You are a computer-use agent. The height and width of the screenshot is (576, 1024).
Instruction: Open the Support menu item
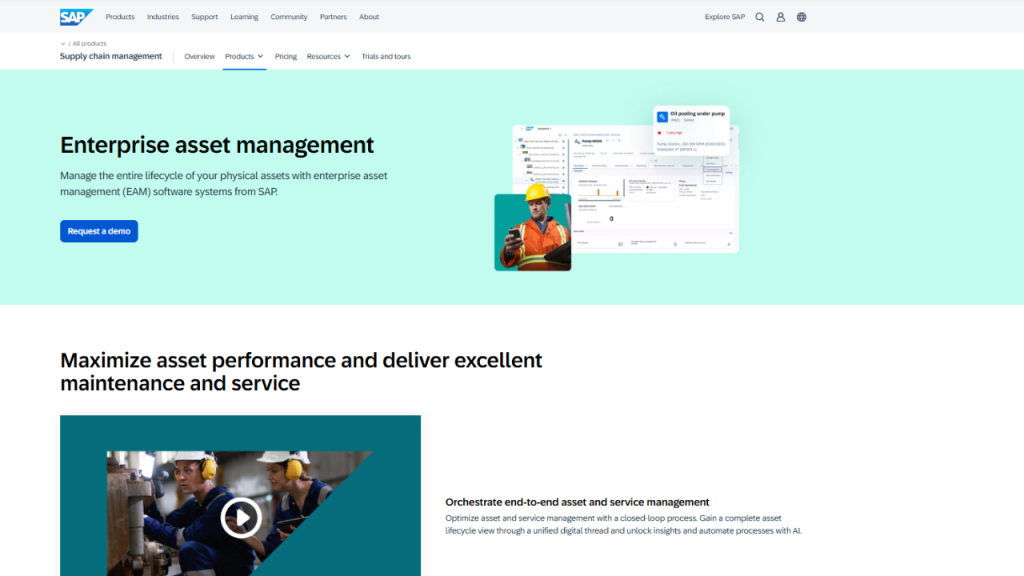204,17
